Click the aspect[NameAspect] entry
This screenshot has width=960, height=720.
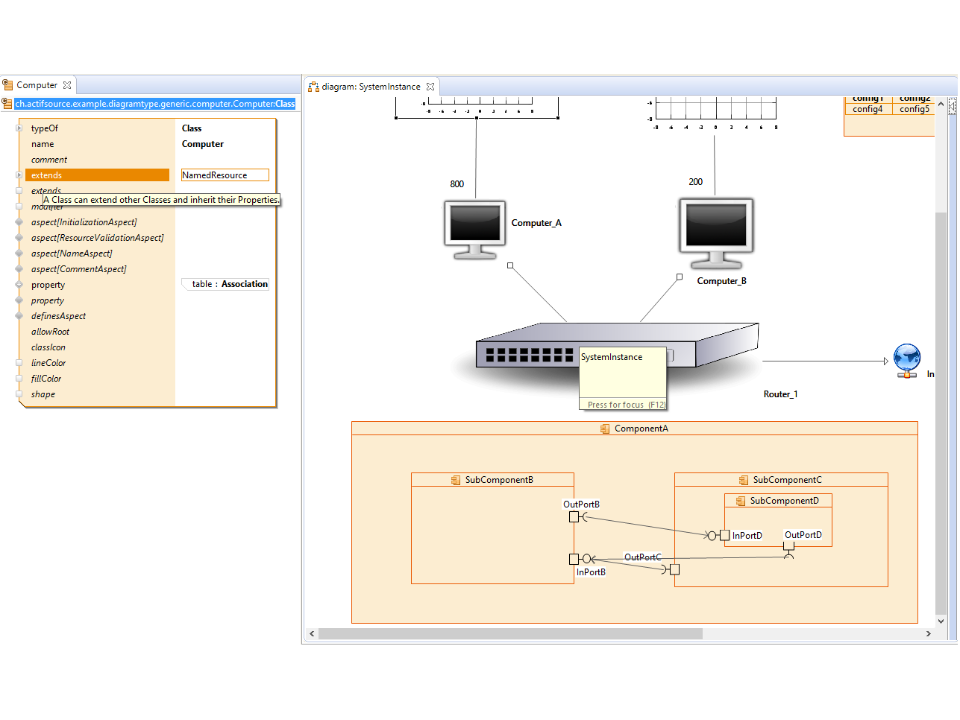tap(72, 253)
